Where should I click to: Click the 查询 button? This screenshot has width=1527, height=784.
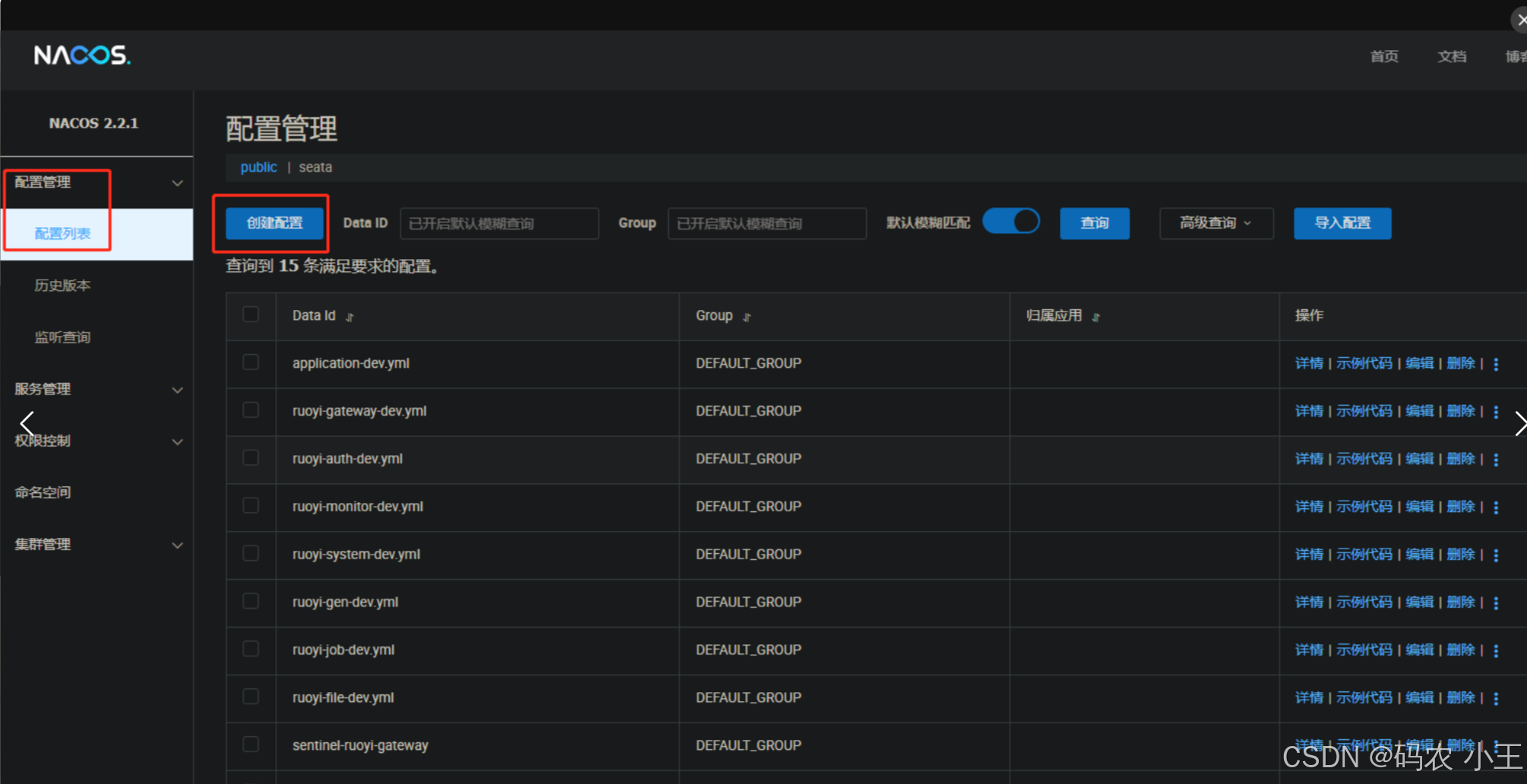pyautogui.click(x=1095, y=223)
